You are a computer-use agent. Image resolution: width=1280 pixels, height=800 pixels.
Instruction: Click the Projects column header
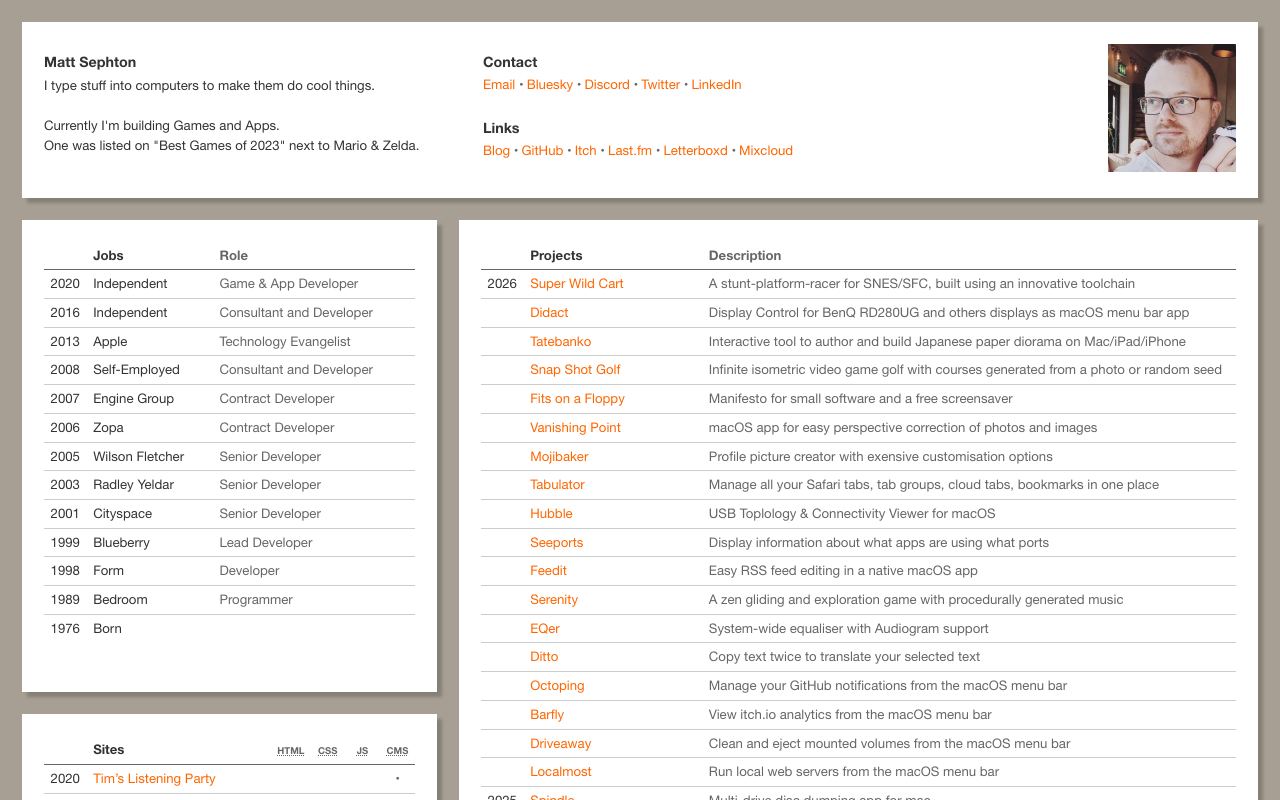coord(556,256)
